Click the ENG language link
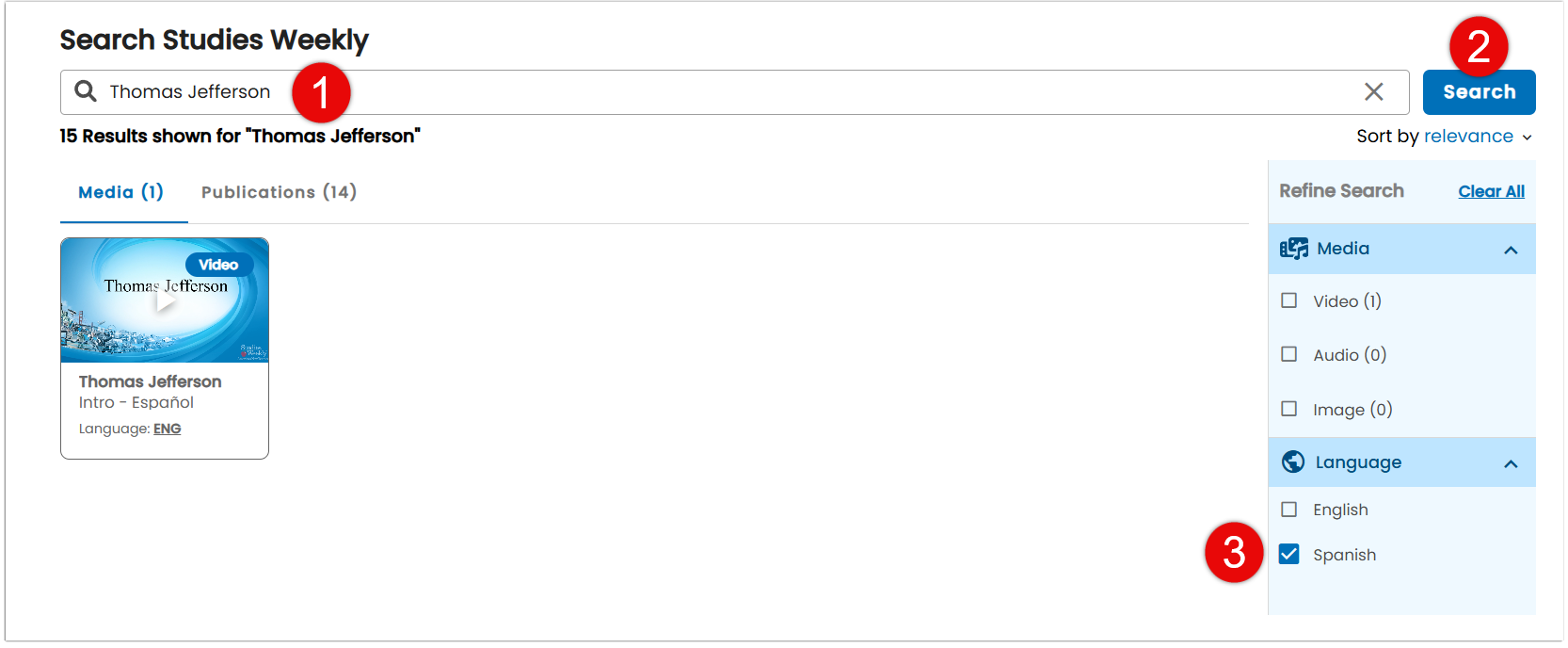The image size is (1568, 648). click(x=168, y=429)
